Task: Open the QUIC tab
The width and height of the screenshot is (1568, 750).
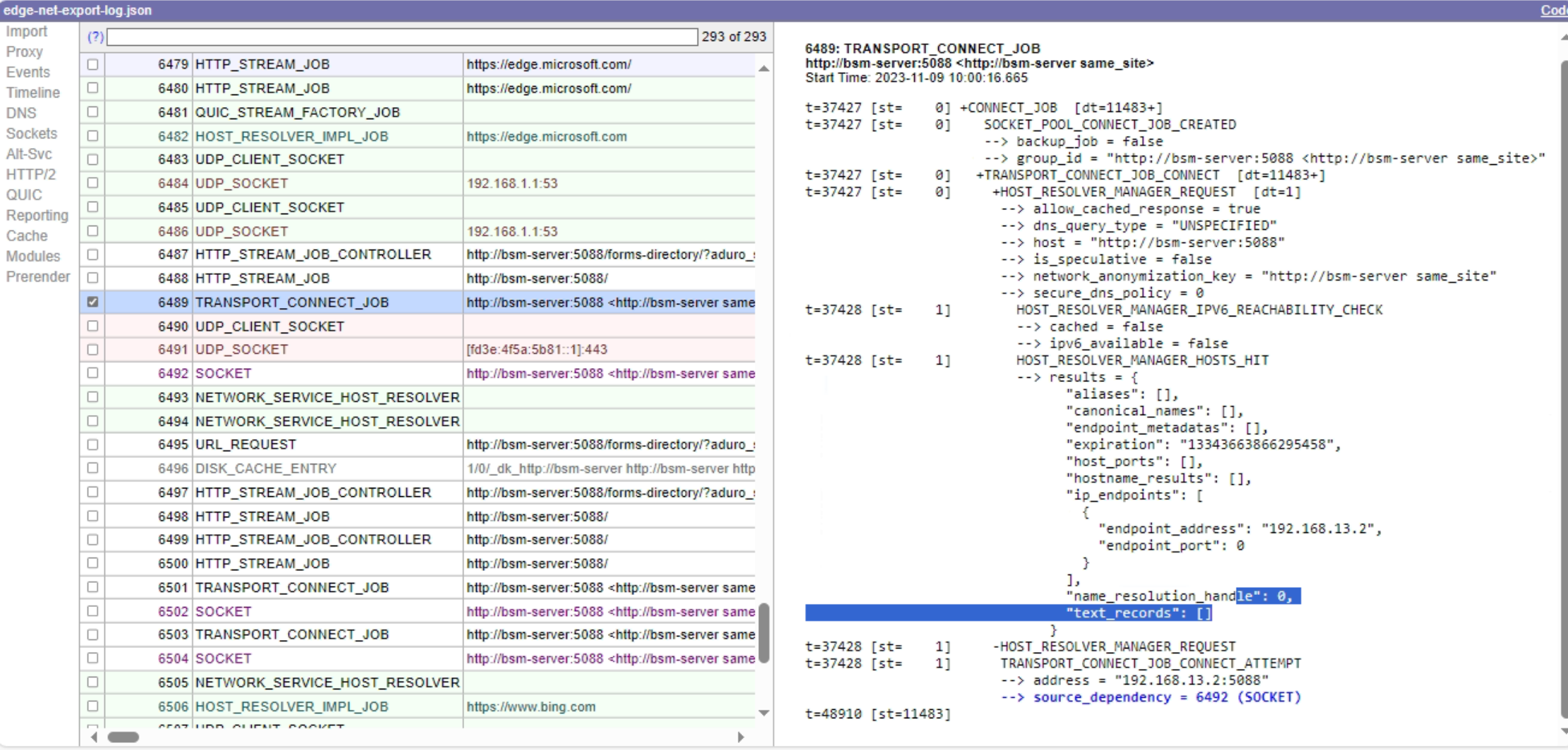Action: point(23,195)
